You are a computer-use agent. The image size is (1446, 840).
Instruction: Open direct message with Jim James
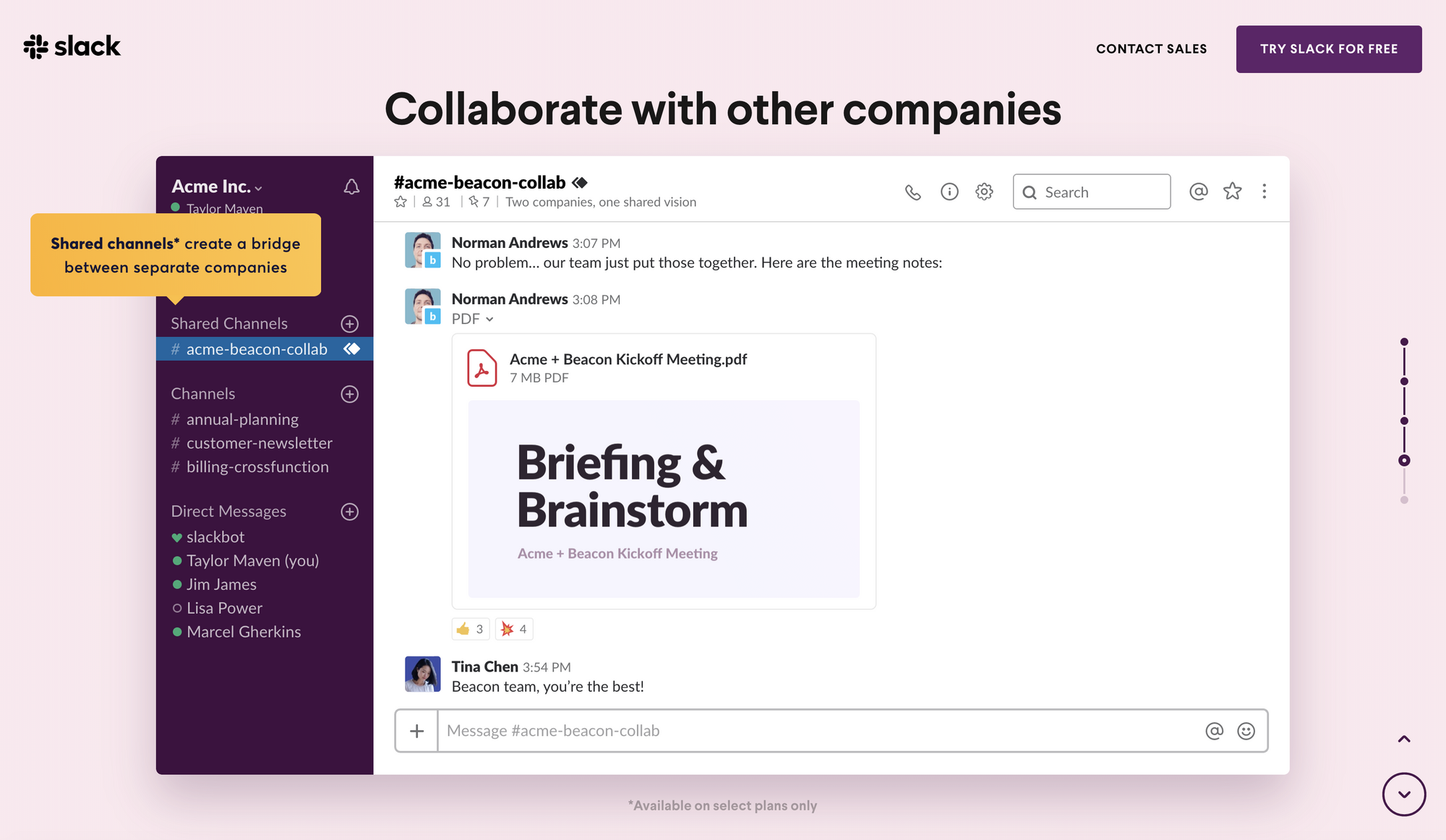[221, 584]
